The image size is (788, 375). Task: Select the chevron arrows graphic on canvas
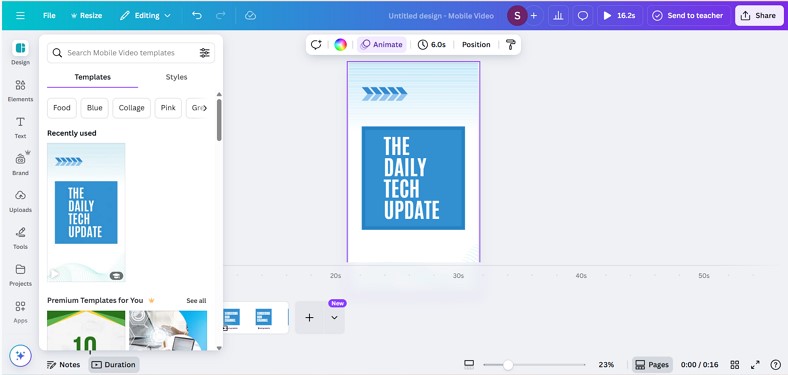pyautogui.click(x=384, y=93)
